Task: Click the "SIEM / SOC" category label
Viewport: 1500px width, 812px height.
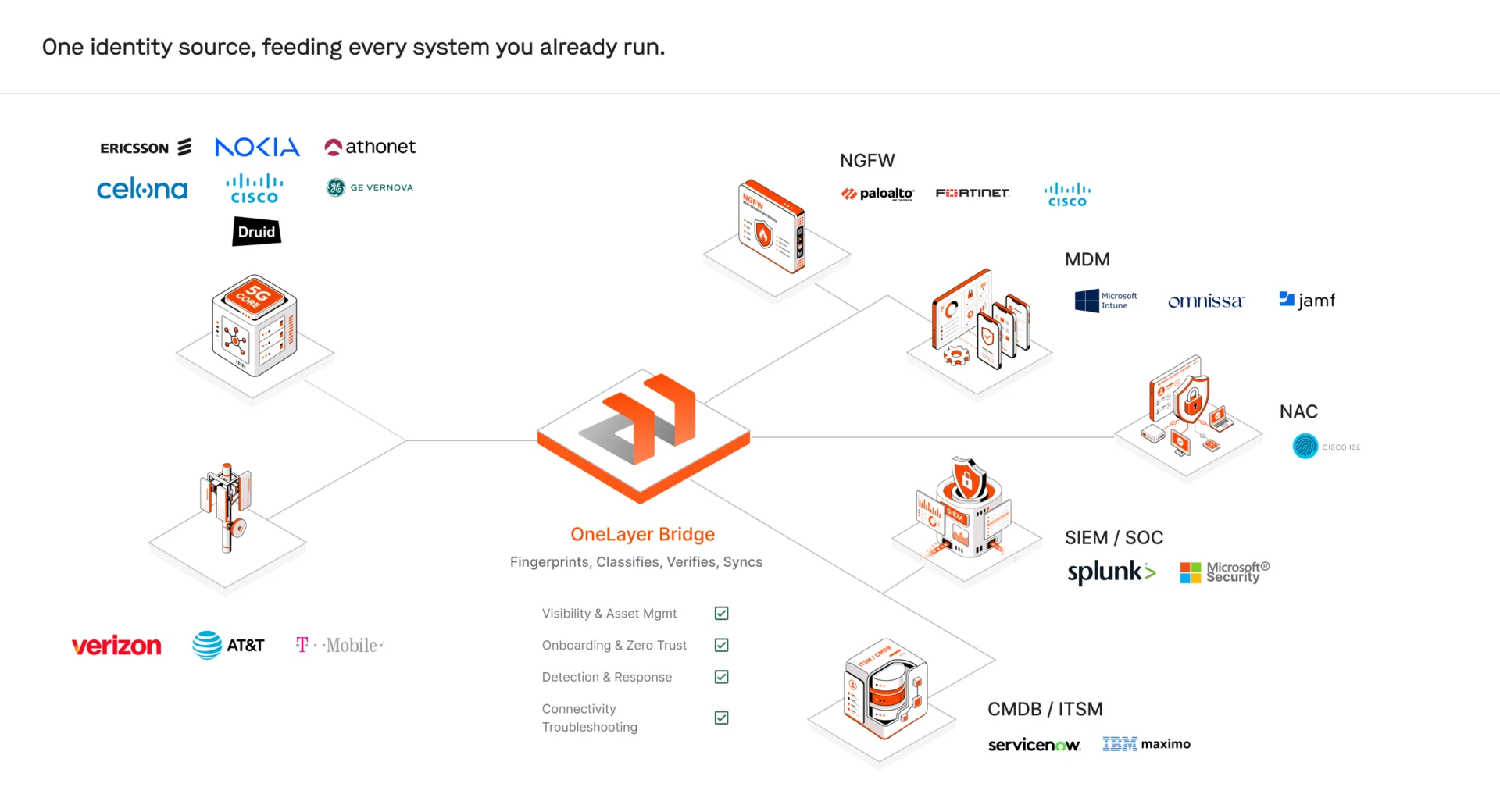Action: (x=1114, y=538)
